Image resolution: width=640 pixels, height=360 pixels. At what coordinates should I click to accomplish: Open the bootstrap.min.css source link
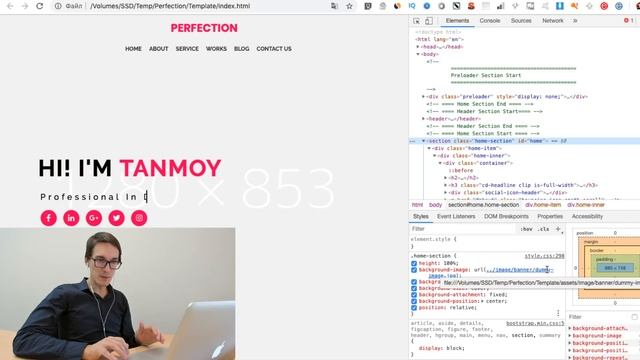pyautogui.click(x=535, y=323)
